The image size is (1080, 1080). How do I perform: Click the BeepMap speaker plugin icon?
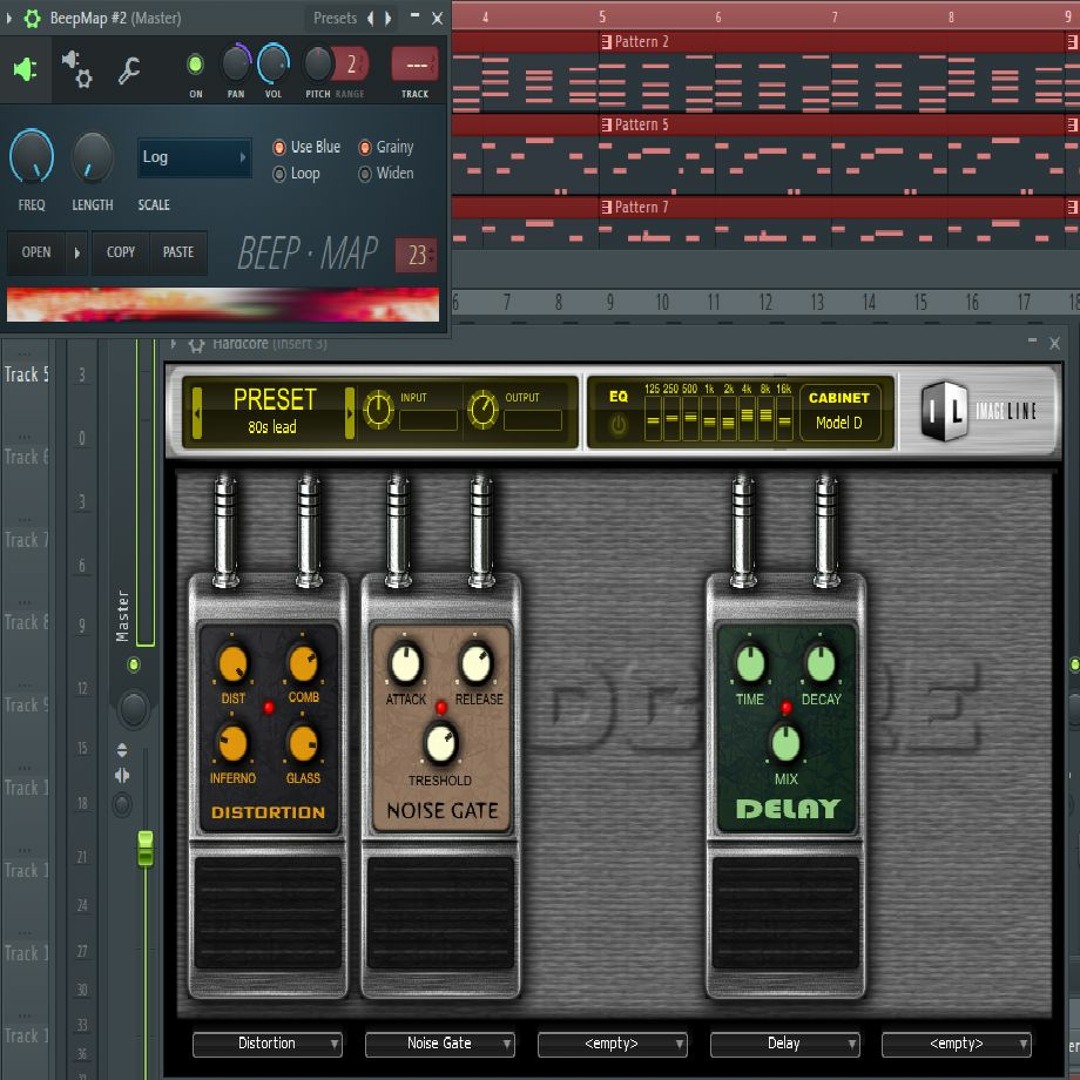(x=25, y=69)
